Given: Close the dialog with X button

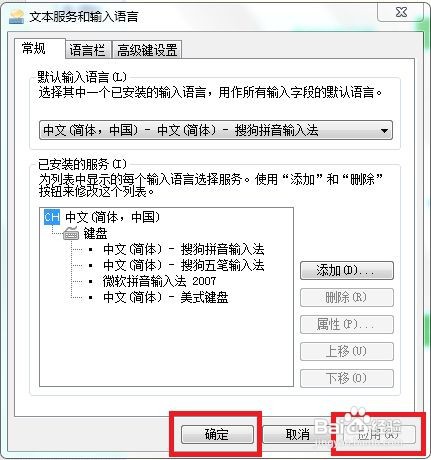Looking at the screenshot, I should click(x=401, y=12).
